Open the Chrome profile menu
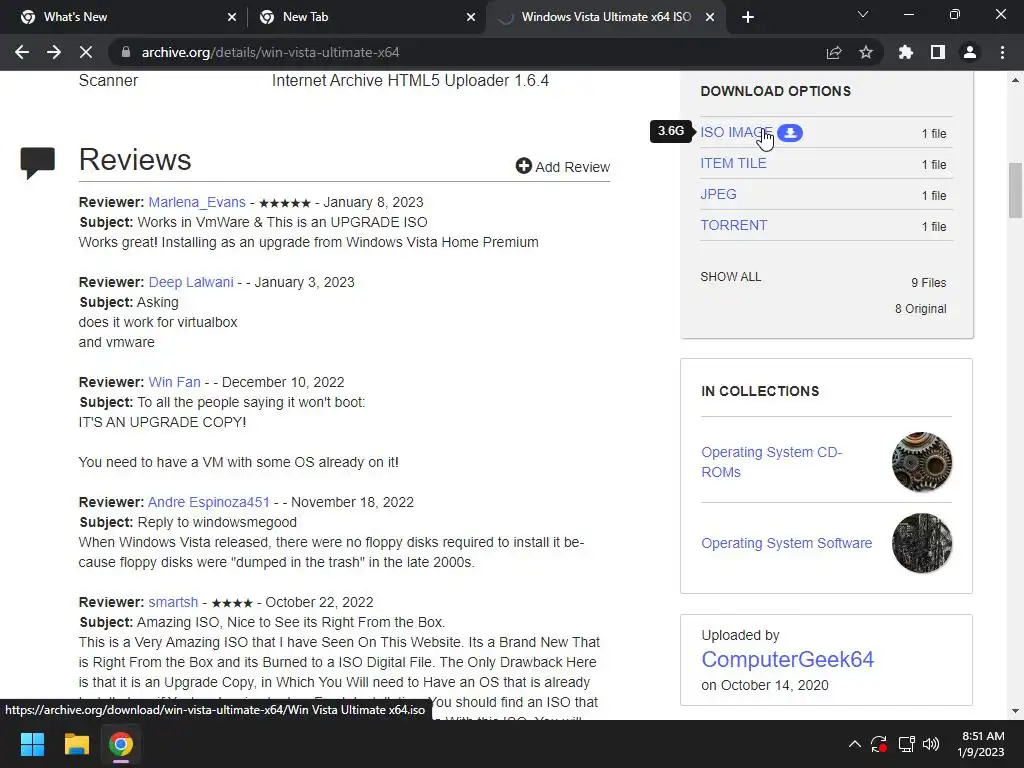1024x768 pixels. (970, 52)
